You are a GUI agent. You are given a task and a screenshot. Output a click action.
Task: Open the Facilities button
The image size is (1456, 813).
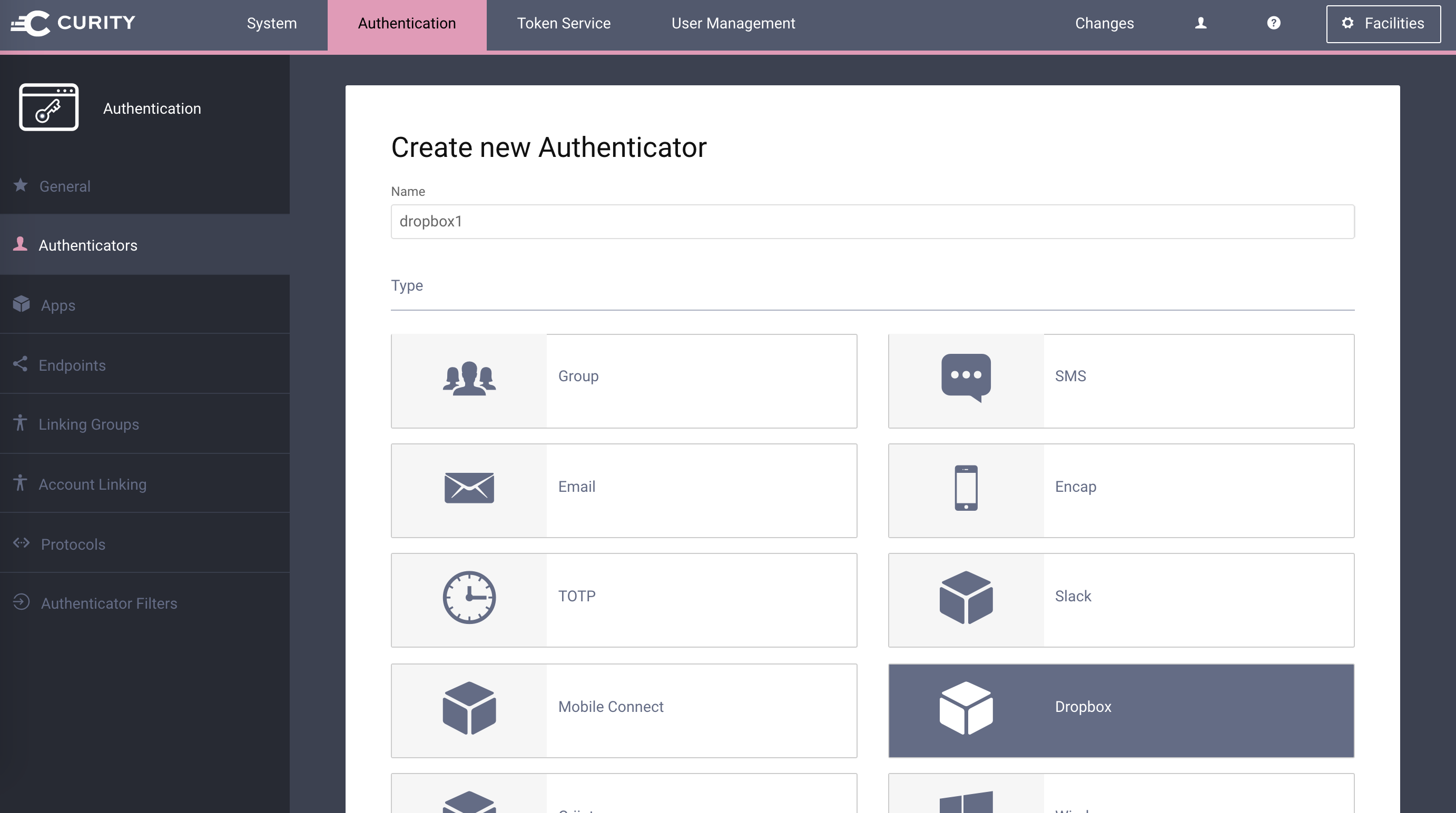coord(1383,24)
